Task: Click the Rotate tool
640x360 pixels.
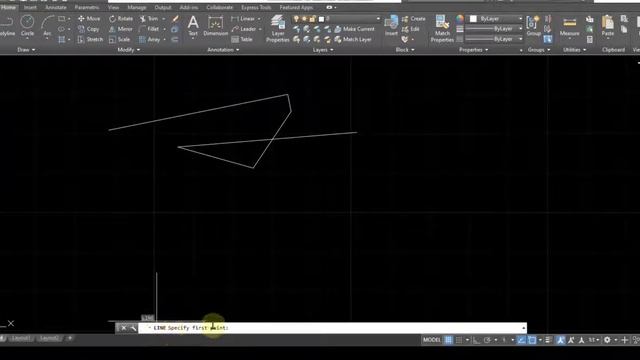Action: pos(121,19)
